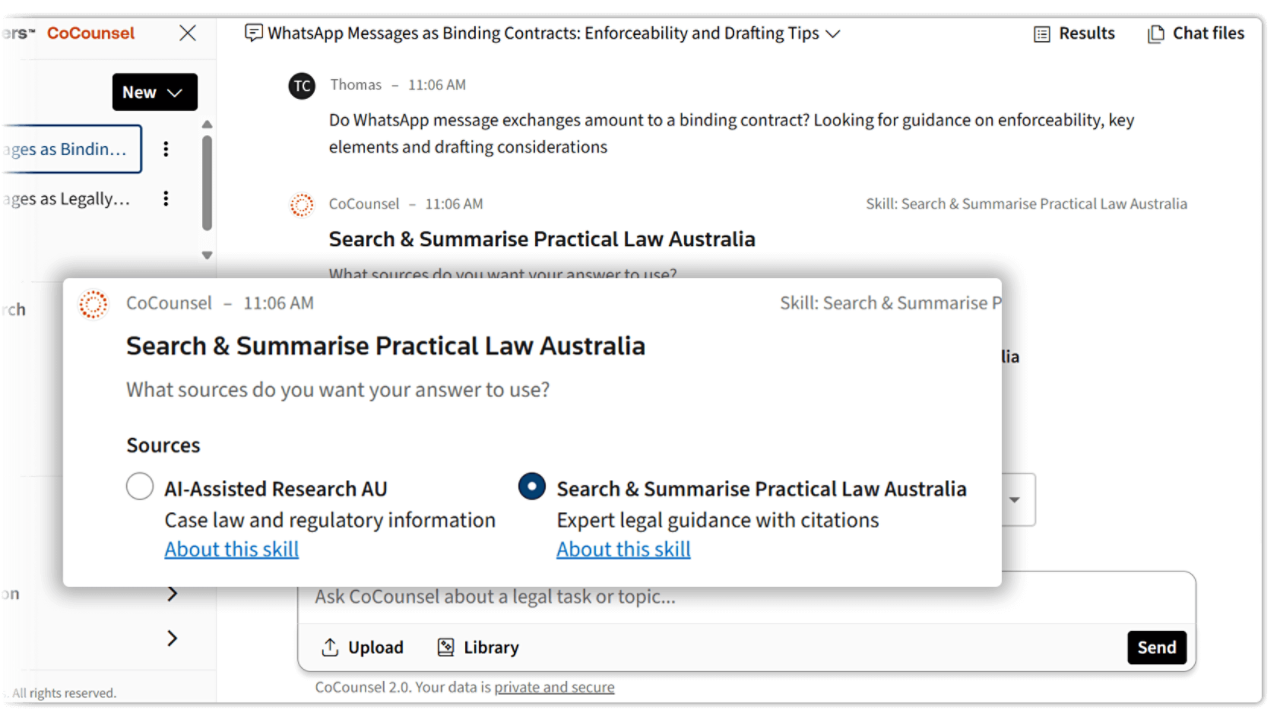1280x720 pixels.
Task: Open the Library icon
Action: pyautogui.click(x=444, y=647)
